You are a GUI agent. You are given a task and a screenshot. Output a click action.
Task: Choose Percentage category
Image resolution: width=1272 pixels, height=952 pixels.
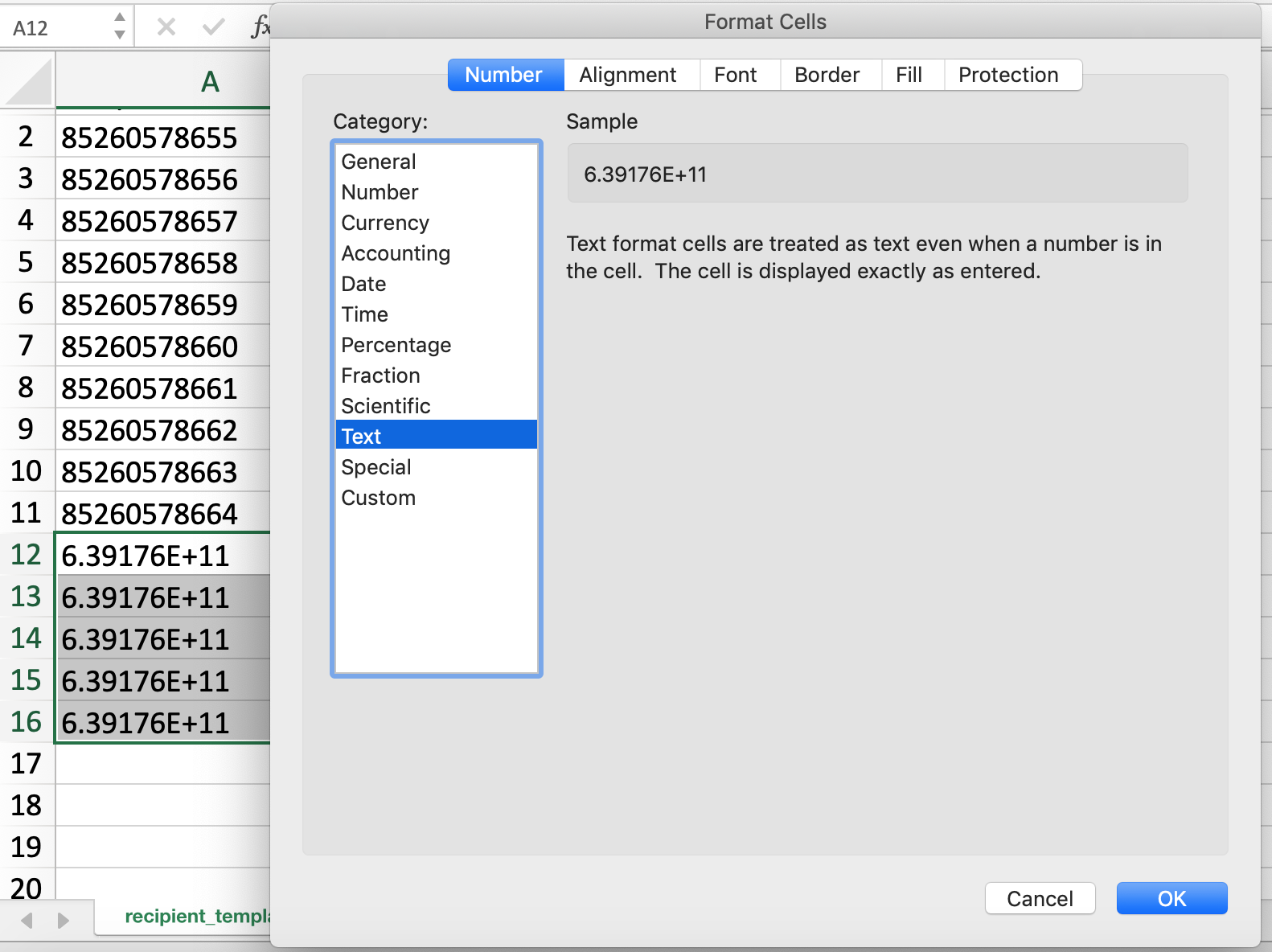click(x=437, y=345)
